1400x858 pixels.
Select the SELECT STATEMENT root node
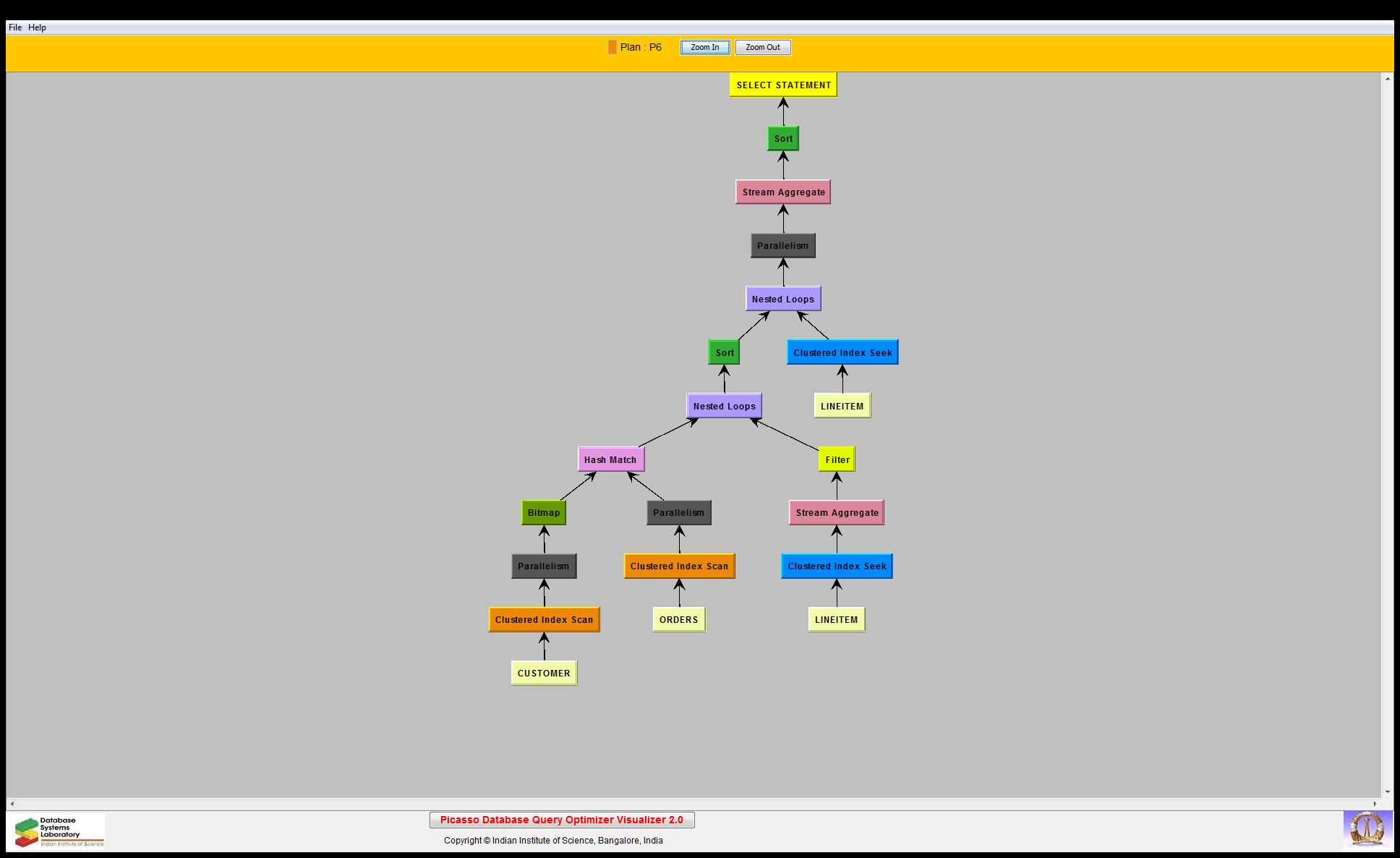point(783,85)
